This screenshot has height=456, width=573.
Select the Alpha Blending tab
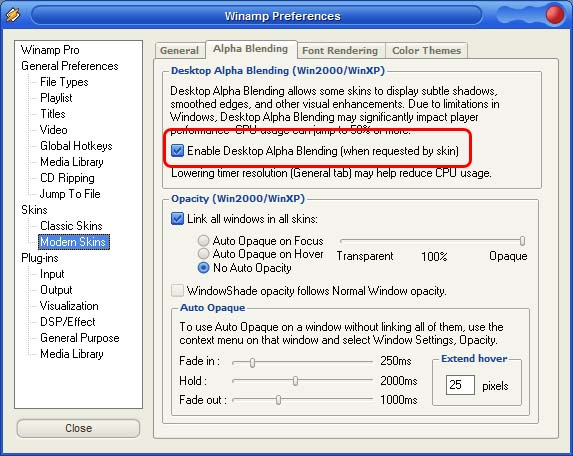[251, 49]
